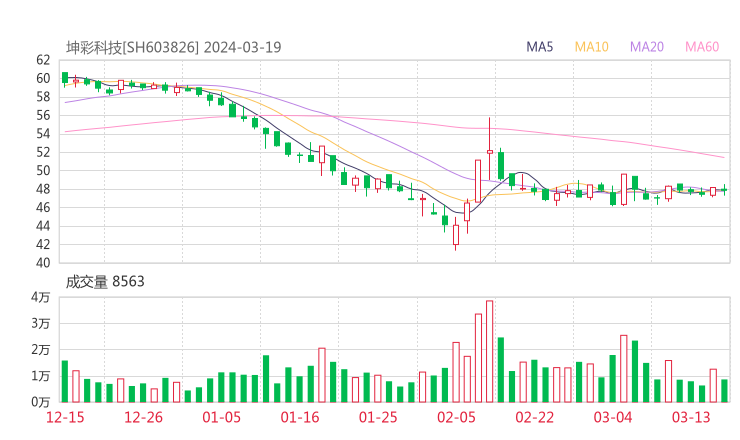
Task: Click the 03-04 date axis label
Action: pos(613,417)
